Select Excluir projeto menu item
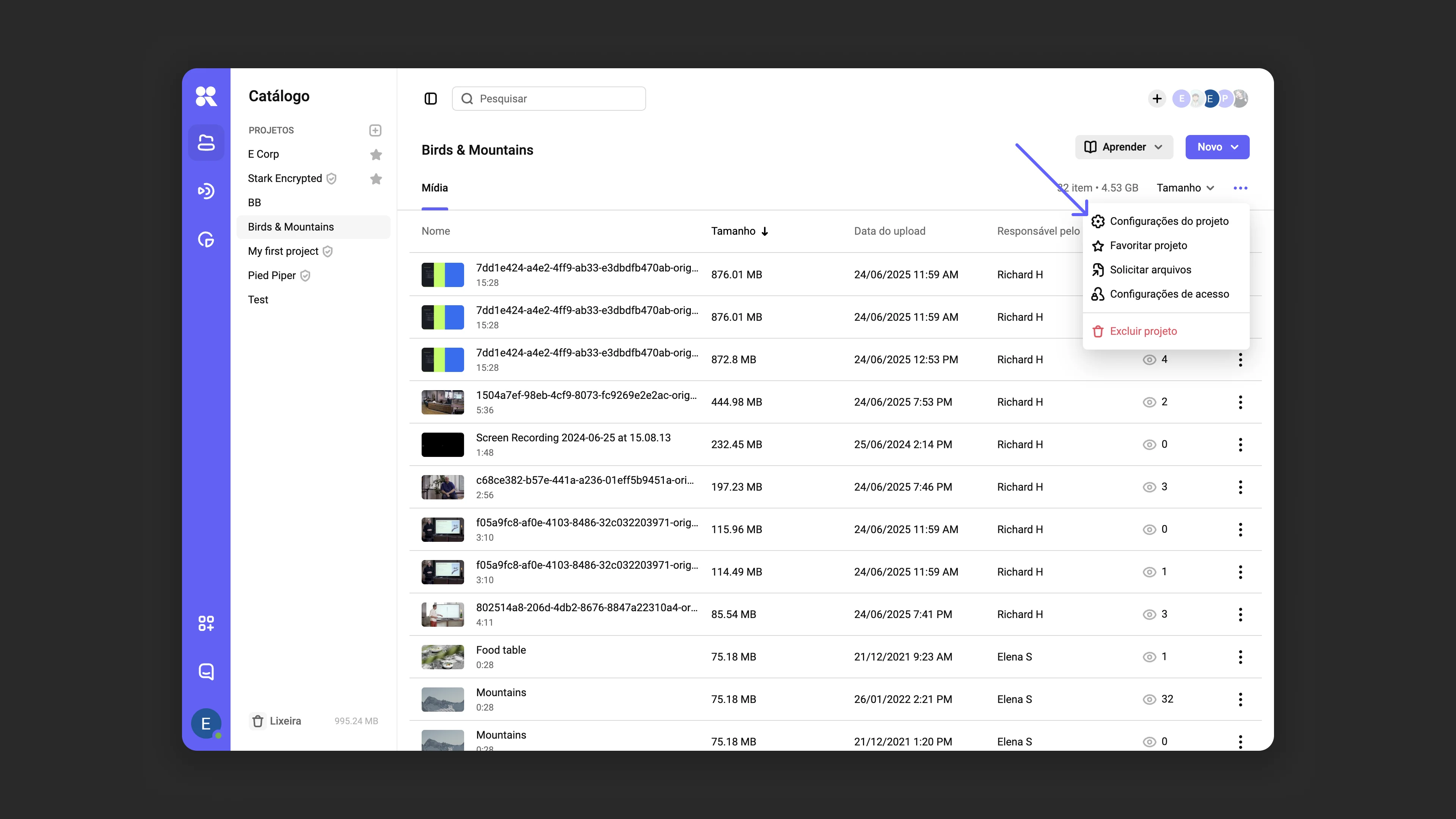 1166,331
